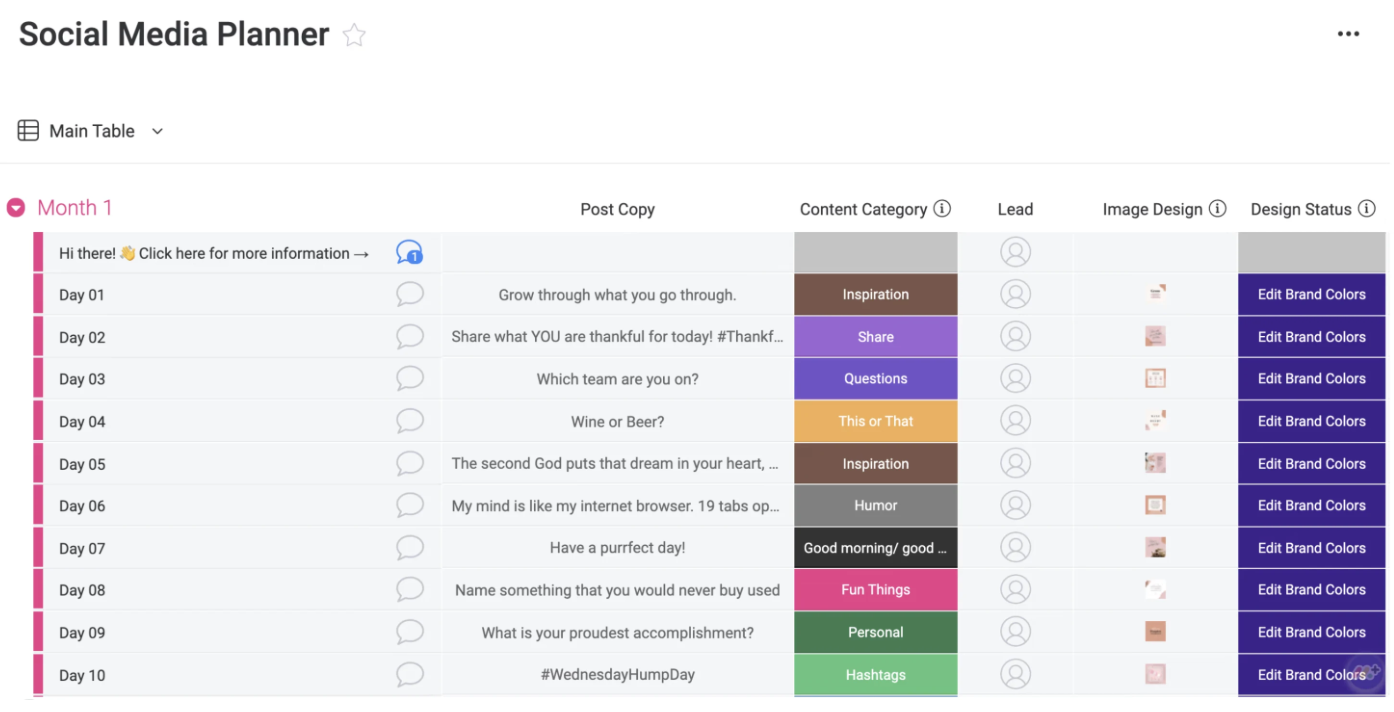Click the #WednesdayHumpDay post copy cell
This screenshot has height=712, width=1394.
pyautogui.click(x=617, y=675)
